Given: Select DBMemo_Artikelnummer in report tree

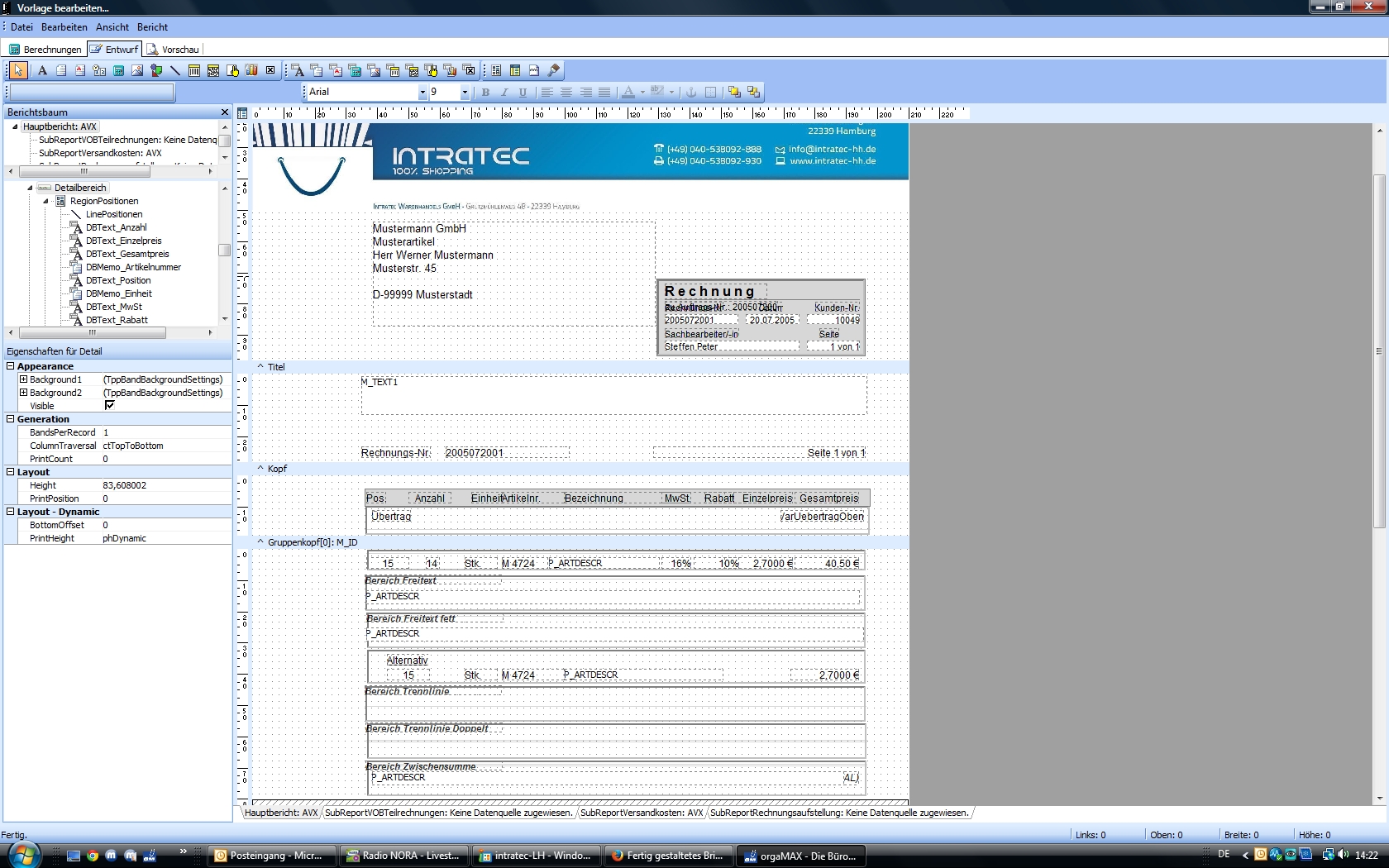Looking at the screenshot, I should coord(133,267).
